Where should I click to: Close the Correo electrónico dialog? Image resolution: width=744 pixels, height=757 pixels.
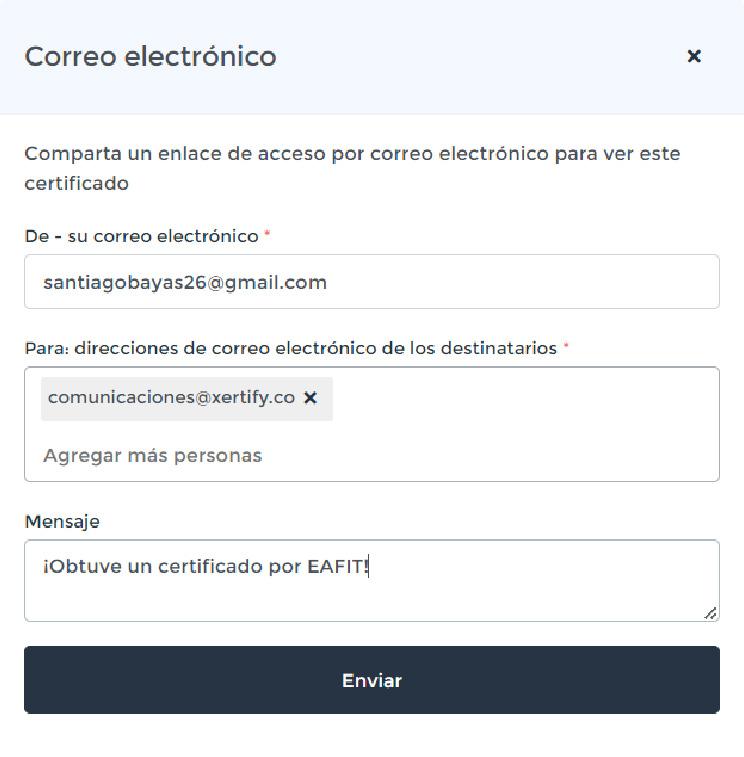[694, 56]
